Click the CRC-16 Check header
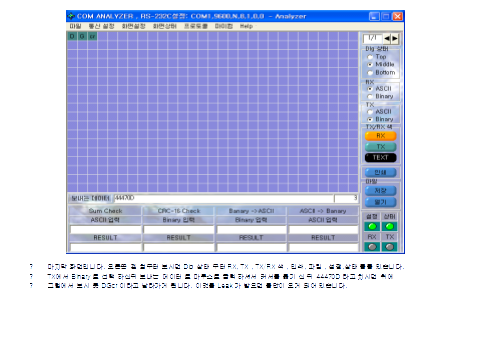 click(179, 211)
